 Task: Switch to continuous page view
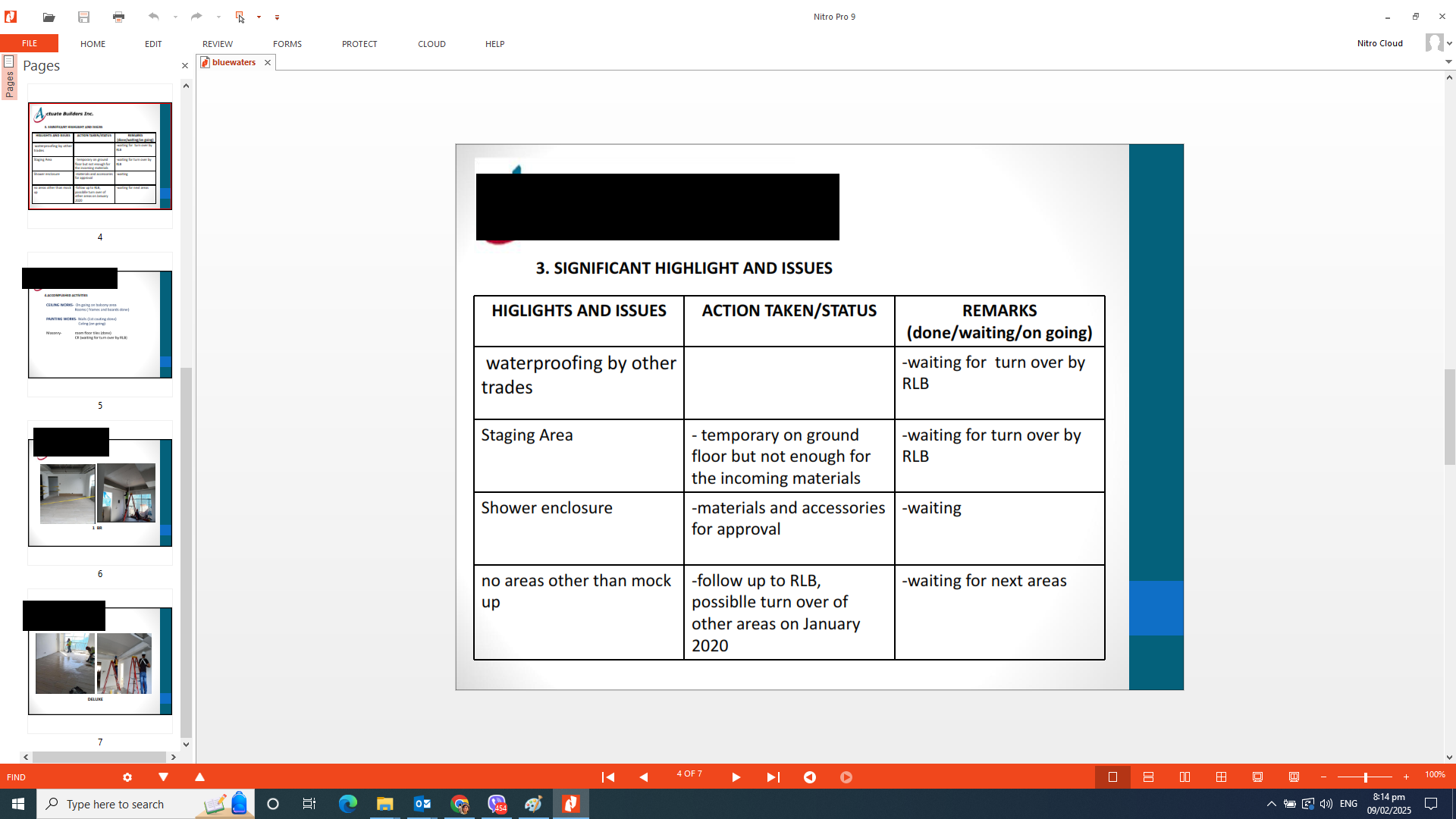tap(1148, 777)
